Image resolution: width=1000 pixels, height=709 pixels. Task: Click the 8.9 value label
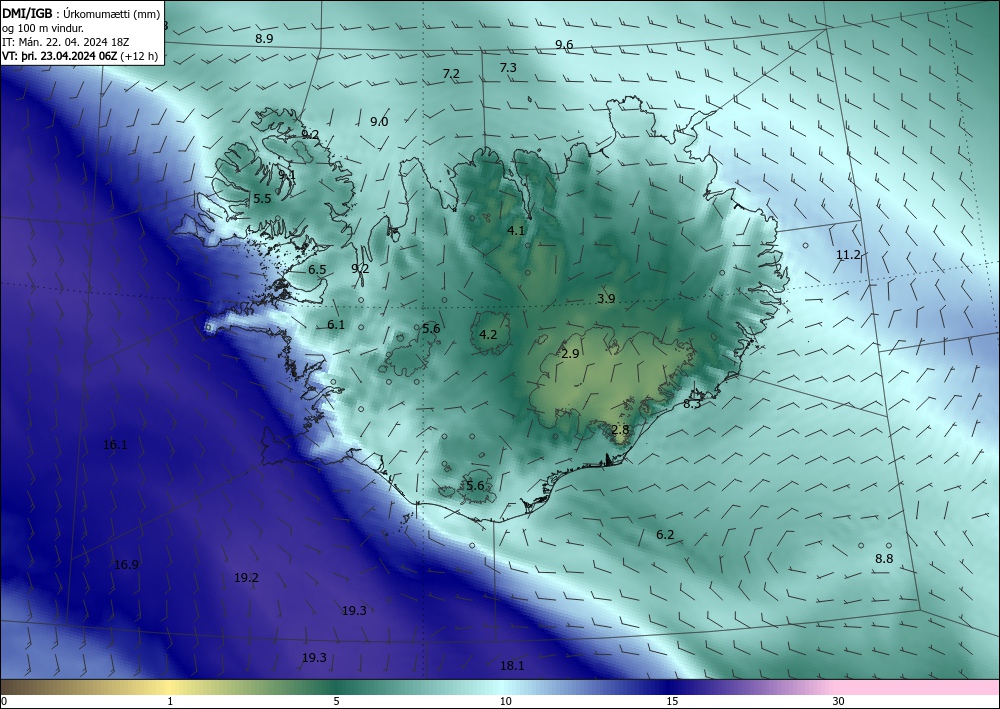coord(264,38)
